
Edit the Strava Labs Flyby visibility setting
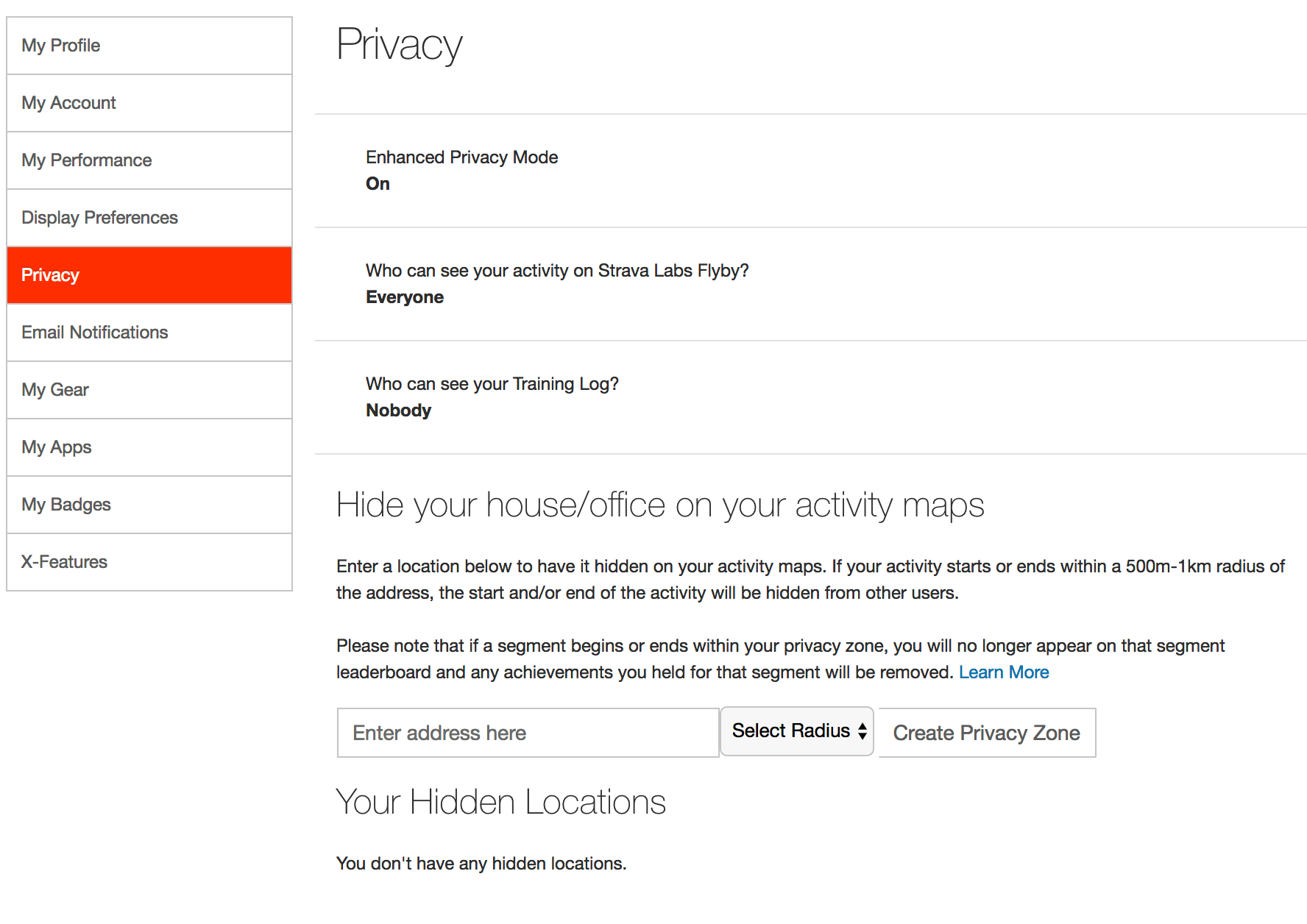[811, 284]
